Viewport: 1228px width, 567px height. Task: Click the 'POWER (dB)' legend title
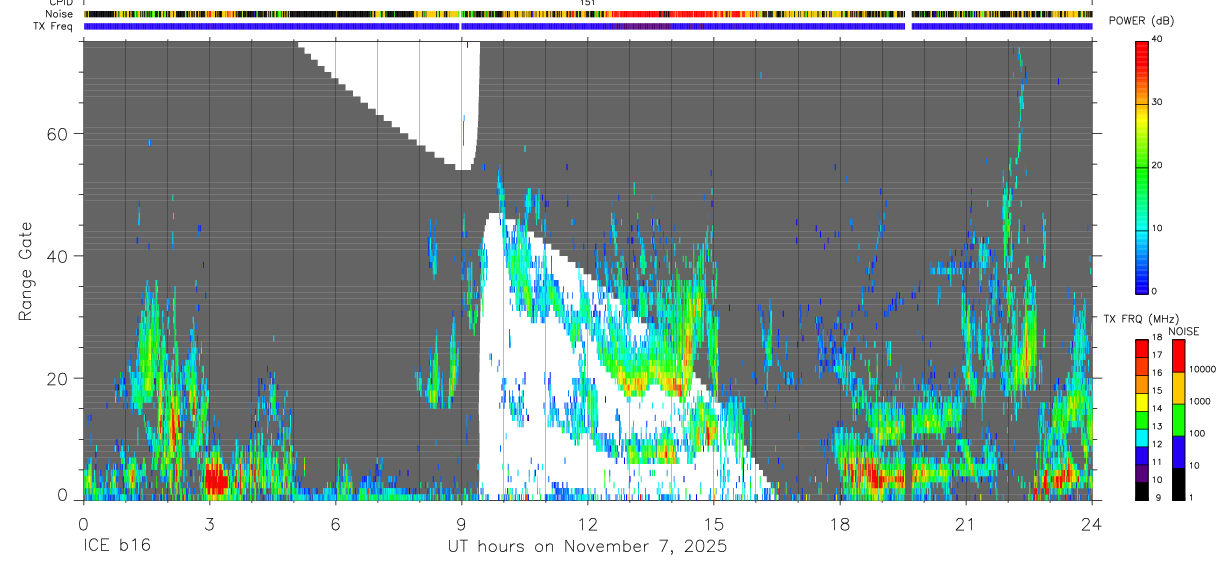pyautogui.click(x=1142, y=21)
